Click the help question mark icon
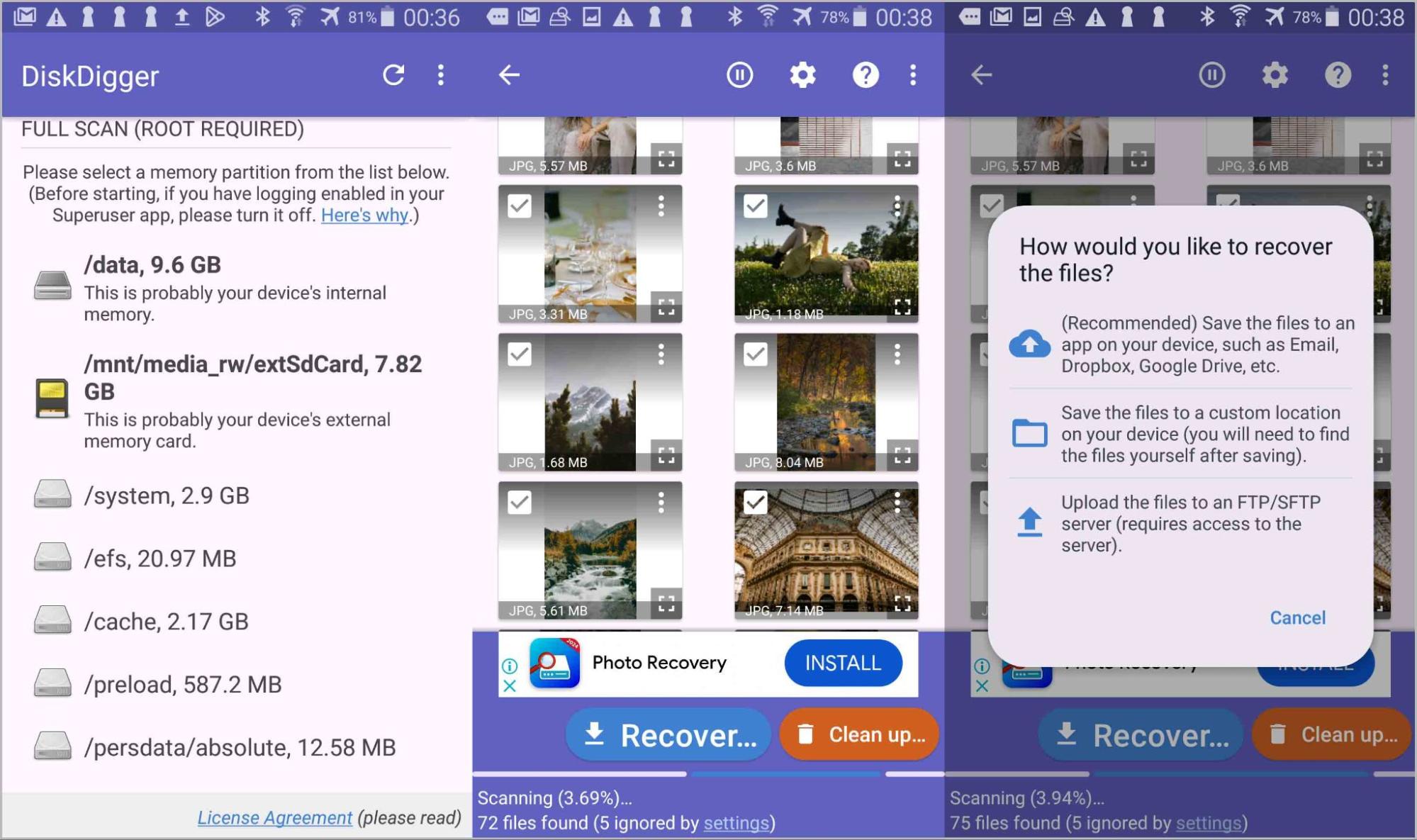 [866, 75]
